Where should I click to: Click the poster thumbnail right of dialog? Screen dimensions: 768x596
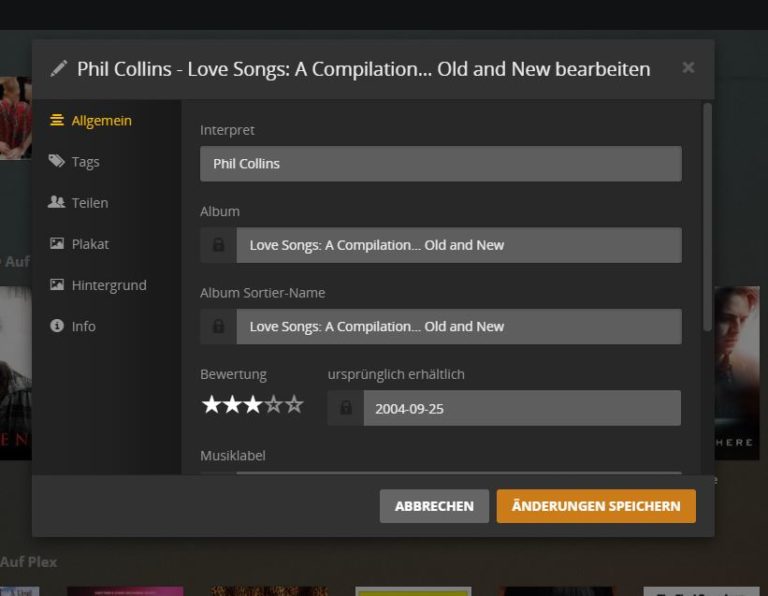click(737, 373)
